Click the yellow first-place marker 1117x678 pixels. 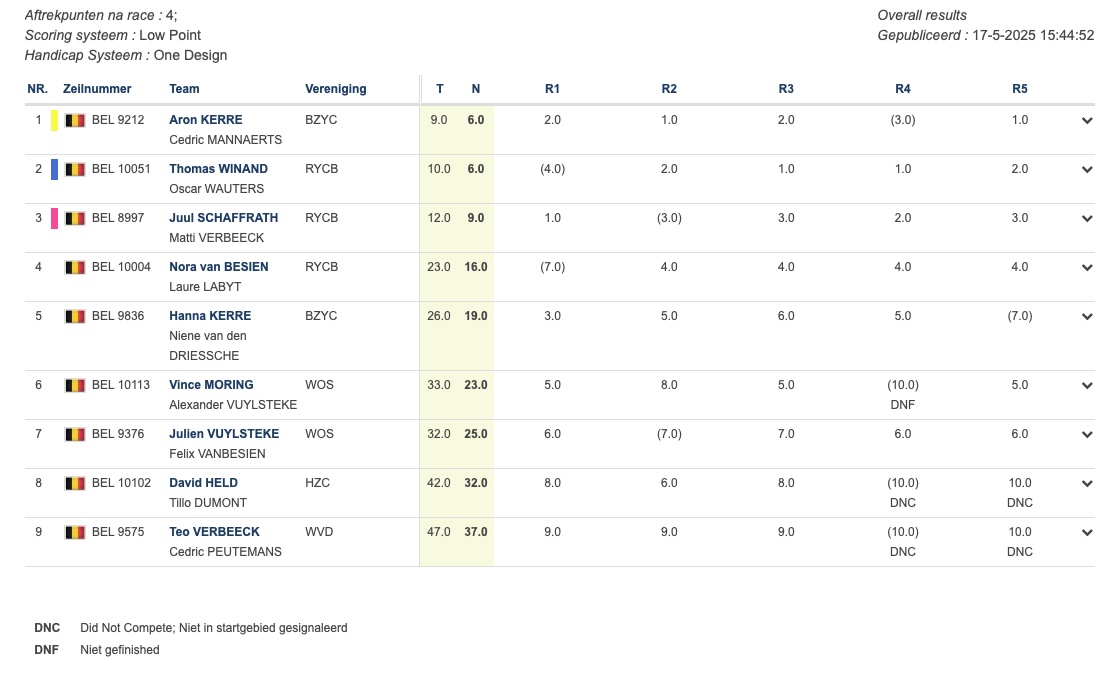click(54, 120)
